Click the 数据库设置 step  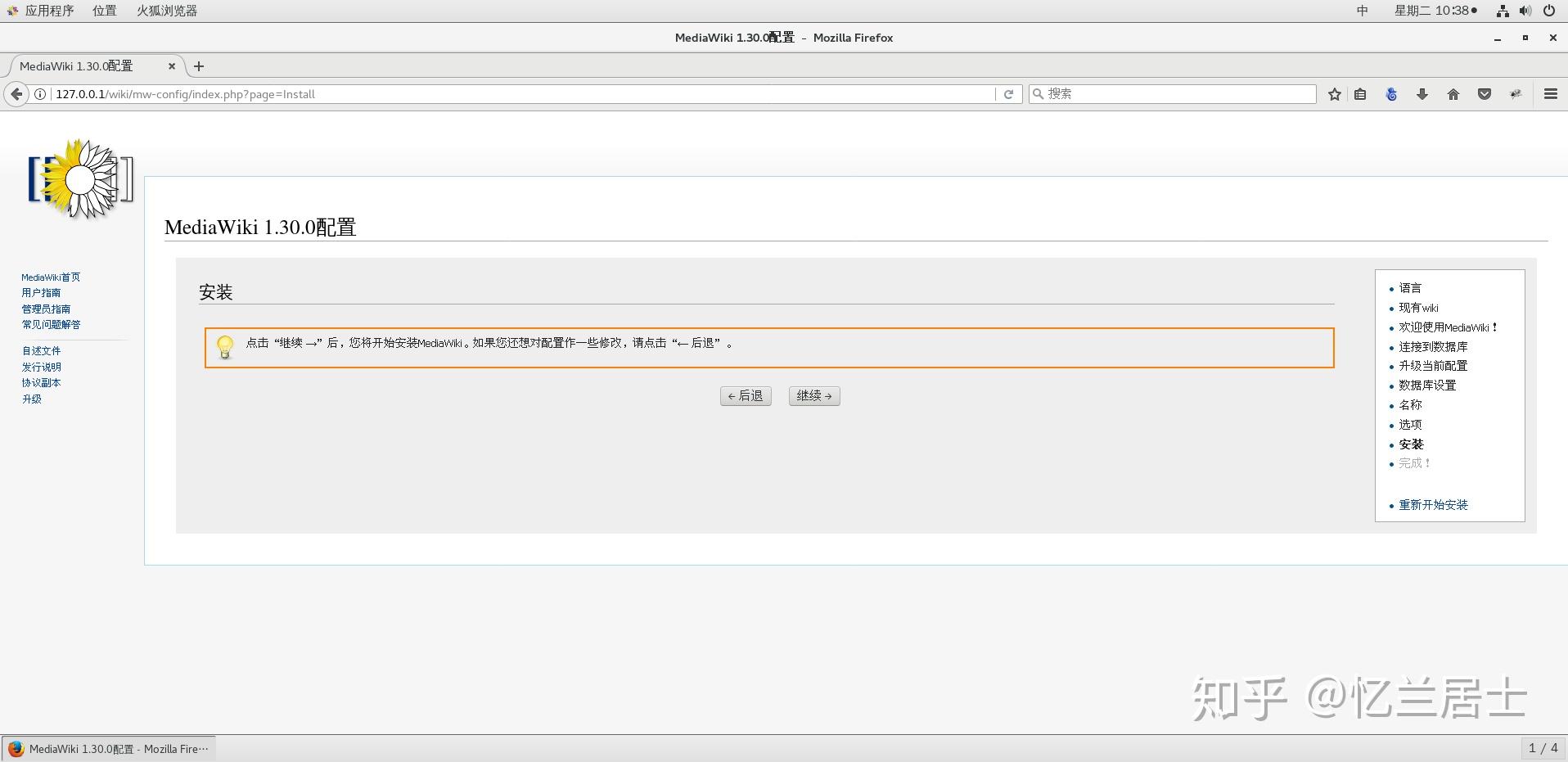point(1427,386)
